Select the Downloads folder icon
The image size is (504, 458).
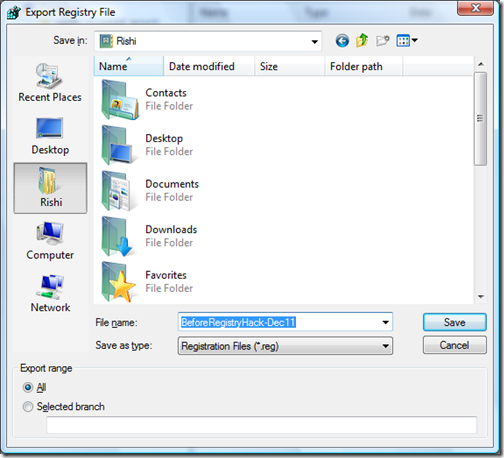119,237
